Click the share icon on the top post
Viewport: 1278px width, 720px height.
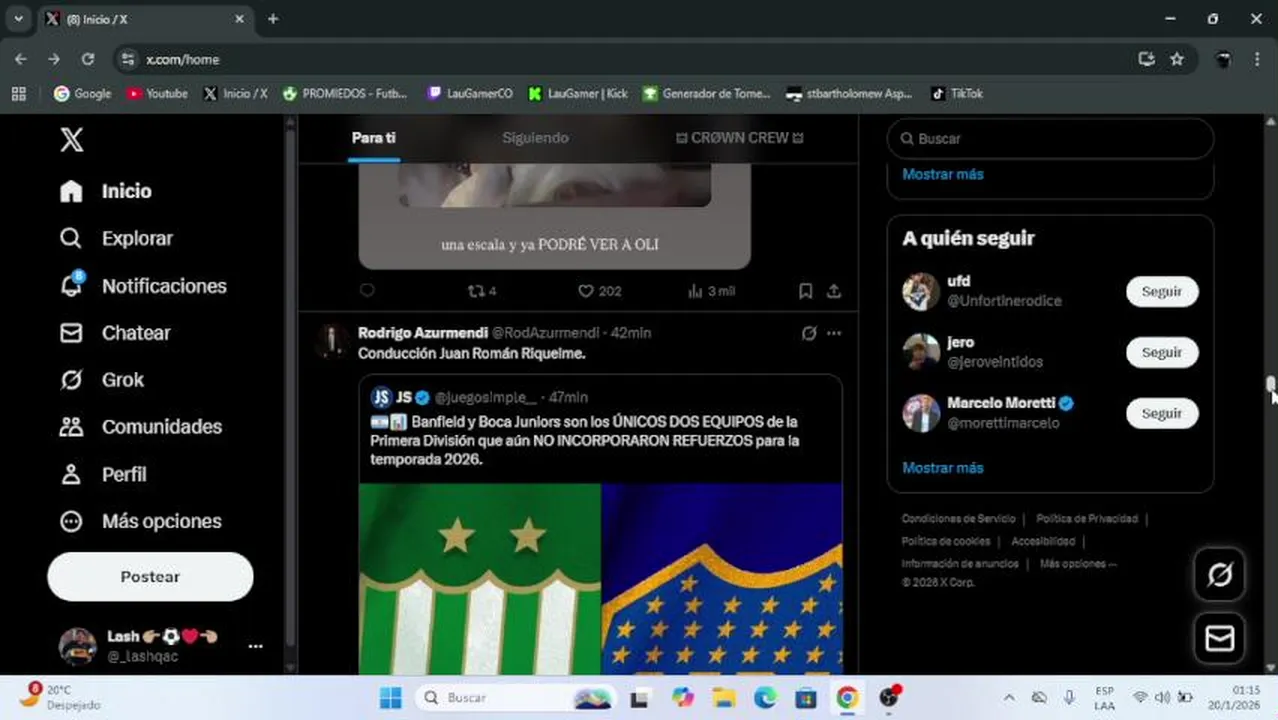834,291
